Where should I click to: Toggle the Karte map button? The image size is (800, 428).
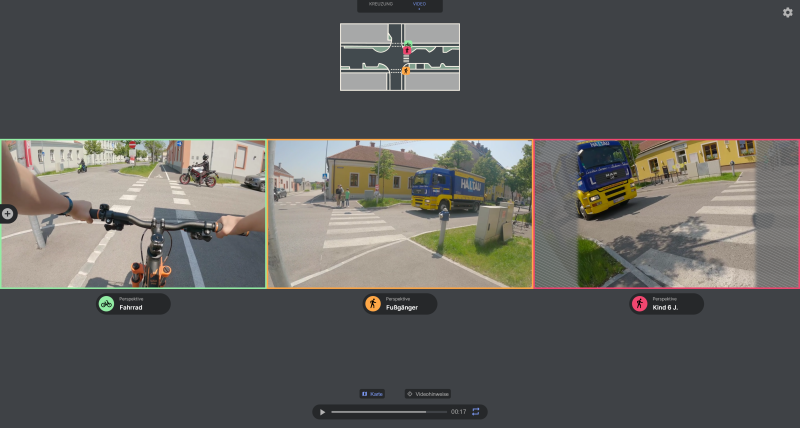(372, 394)
